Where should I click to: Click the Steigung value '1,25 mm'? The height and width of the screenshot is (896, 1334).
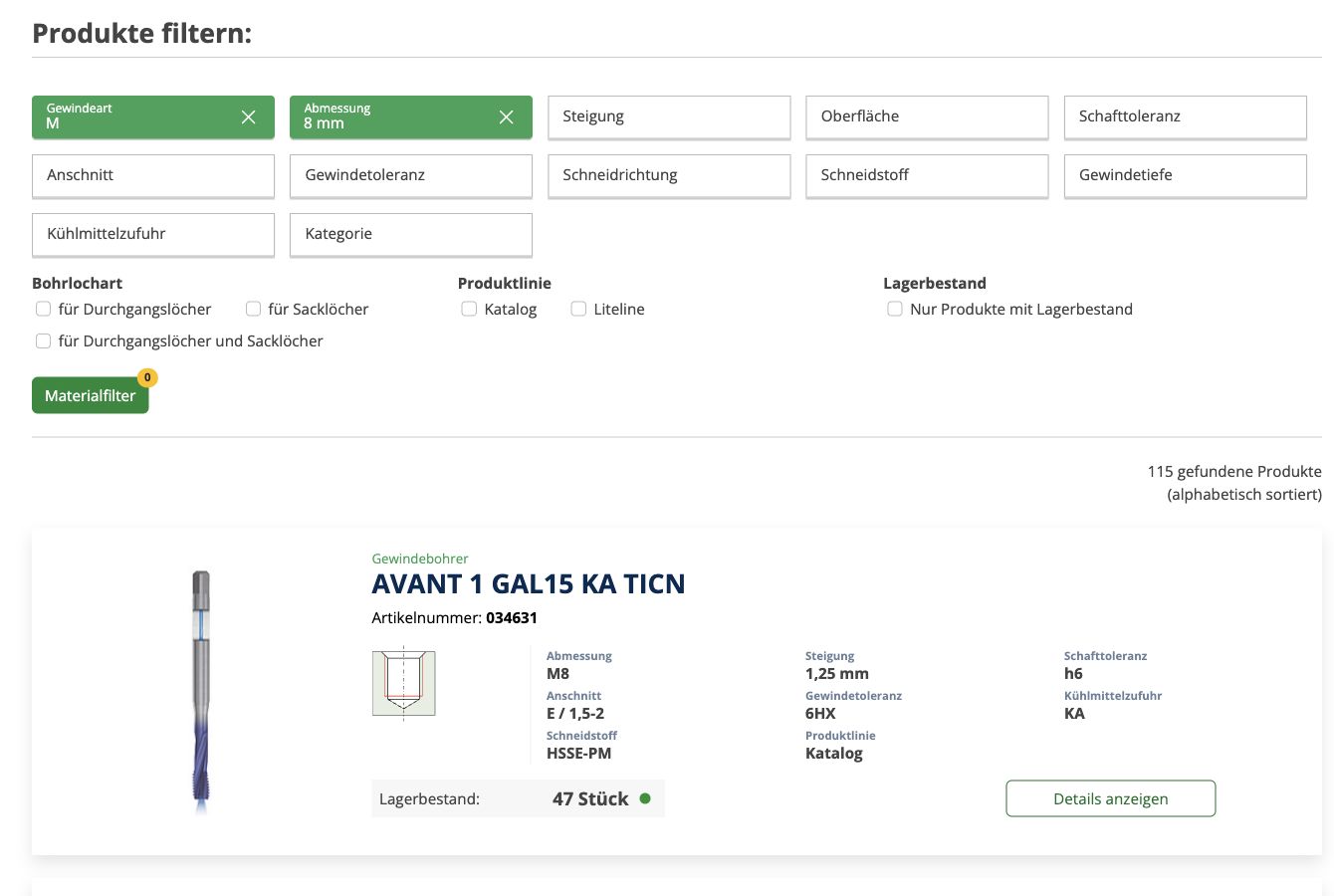[x=837, y=674]
